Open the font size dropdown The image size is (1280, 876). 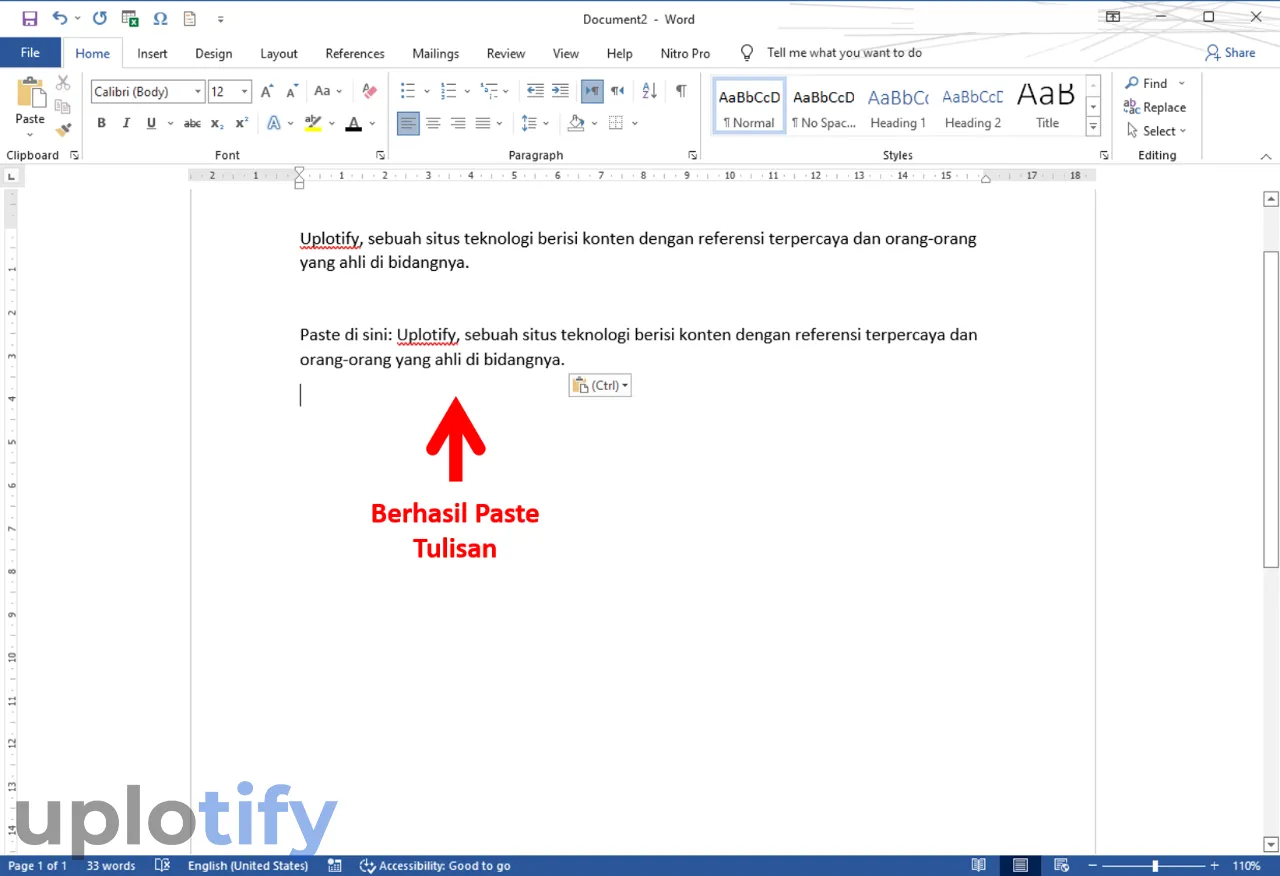tap(245, 92)
